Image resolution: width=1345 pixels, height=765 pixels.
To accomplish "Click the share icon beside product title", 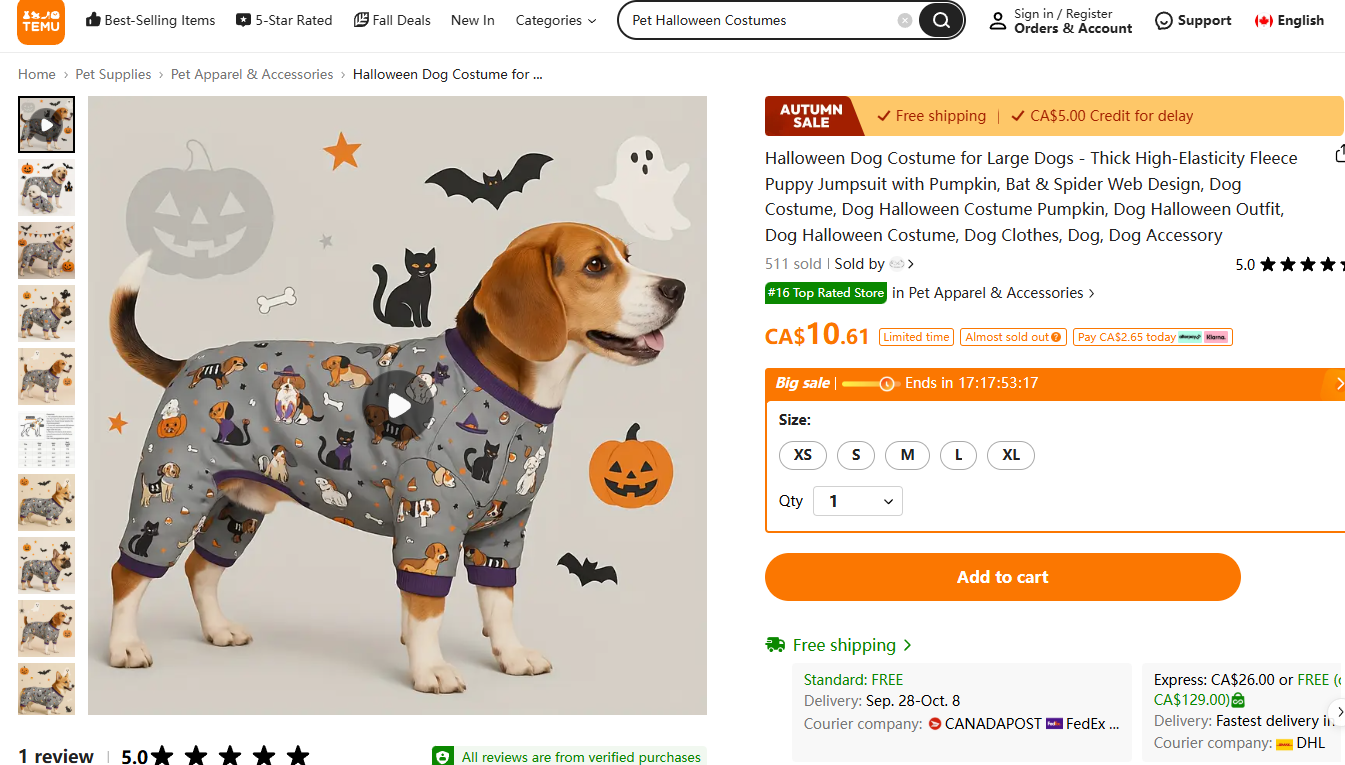I will (x=1340, y=154).
